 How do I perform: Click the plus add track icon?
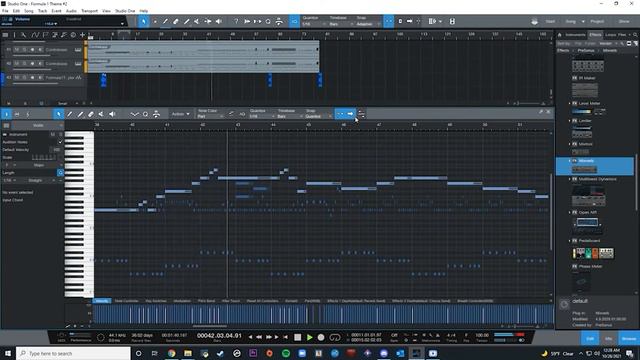[x=82, y=35]
